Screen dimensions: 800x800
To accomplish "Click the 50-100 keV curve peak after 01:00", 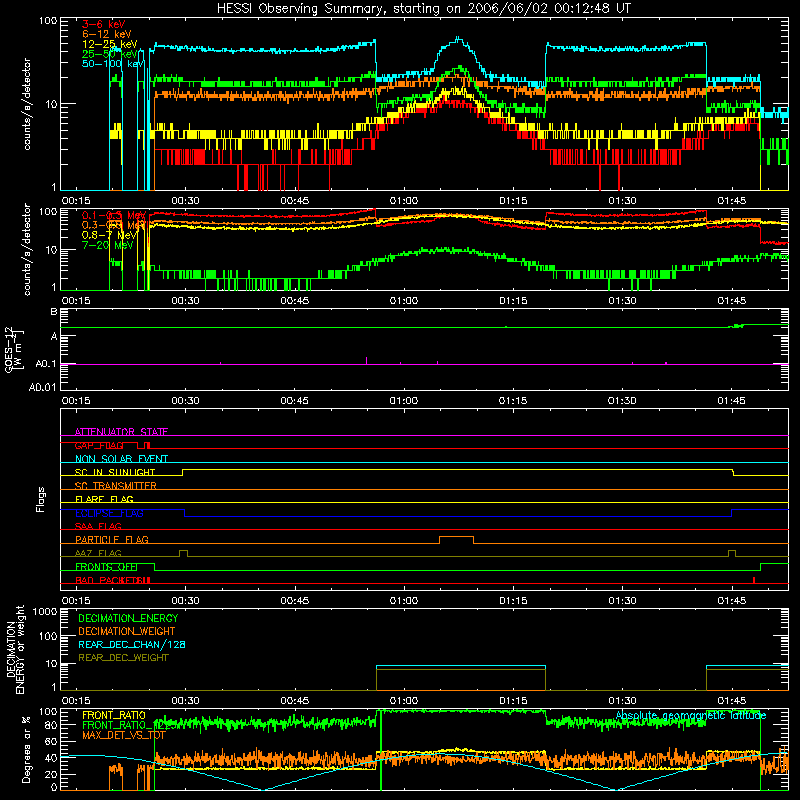I will point(458,38).
